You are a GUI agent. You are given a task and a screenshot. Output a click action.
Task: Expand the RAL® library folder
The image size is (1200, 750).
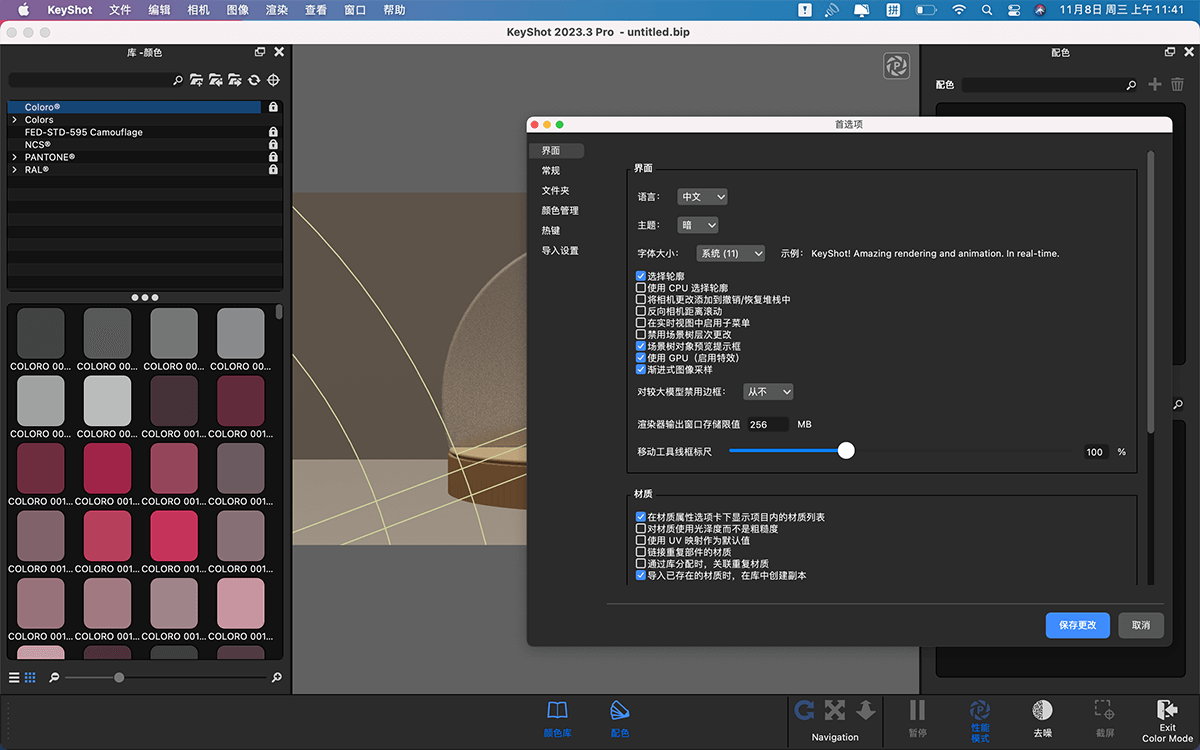(x=14, y=170)
